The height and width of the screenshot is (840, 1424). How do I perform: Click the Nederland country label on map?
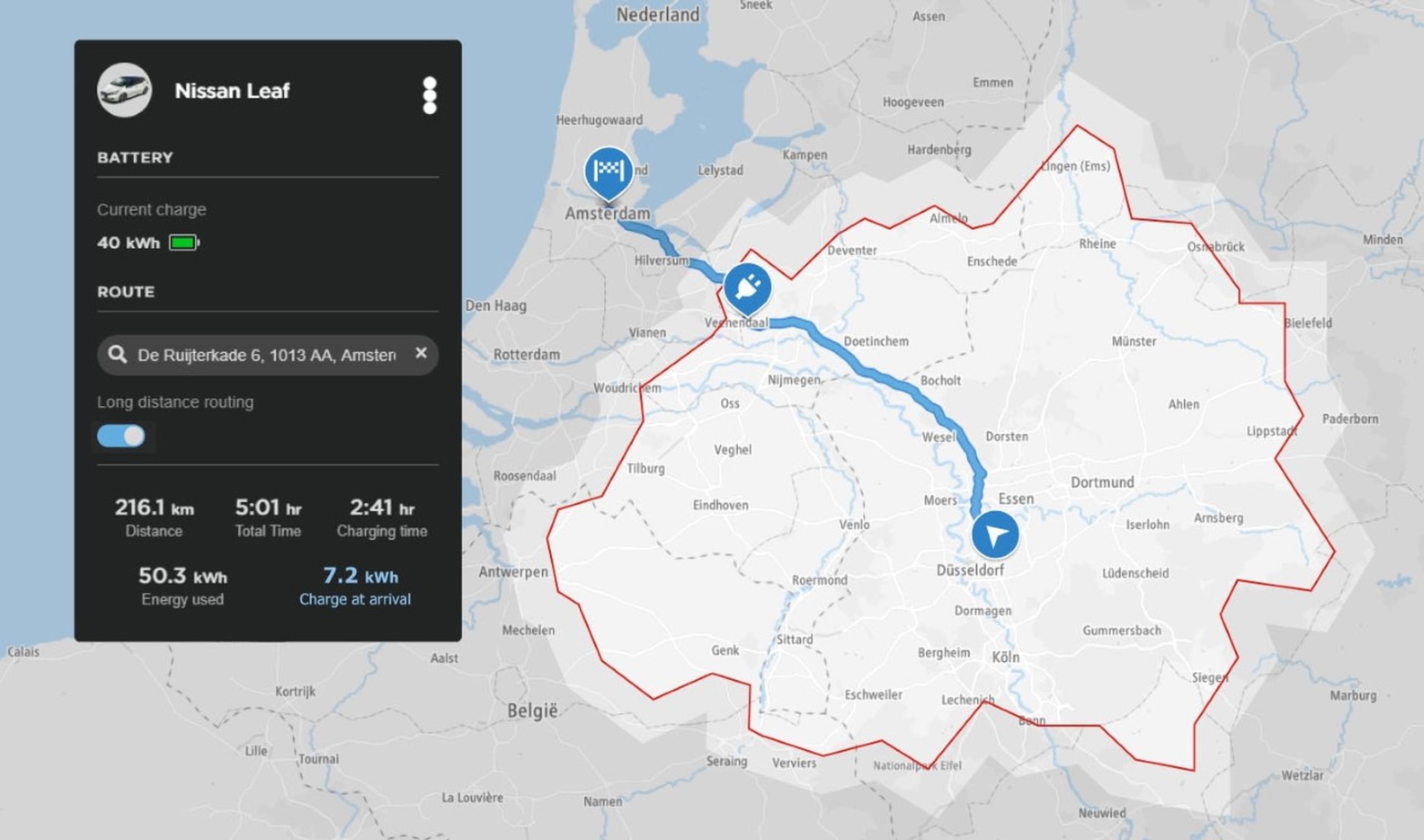click(658, 15)
